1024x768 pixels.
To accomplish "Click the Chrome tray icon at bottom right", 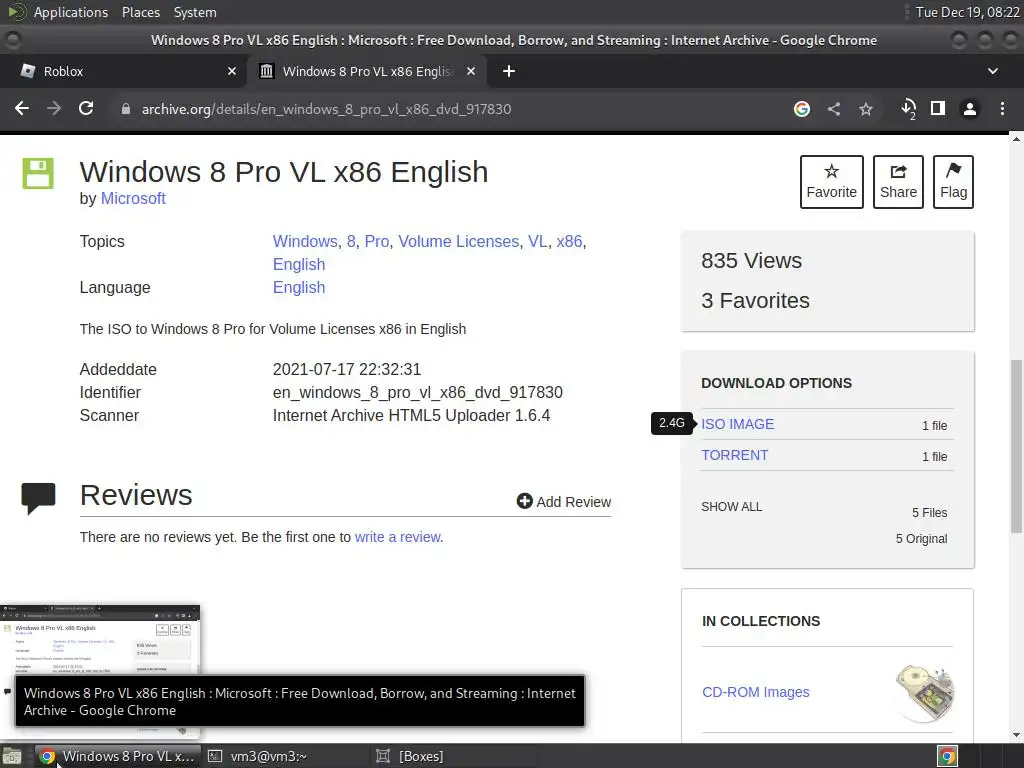I will click(x=947, y=756).
